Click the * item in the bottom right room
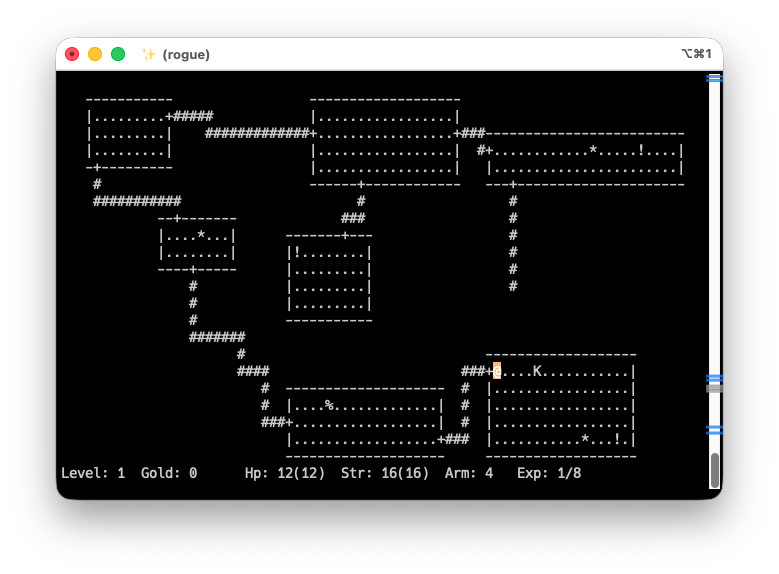The width and height of the screenshot is (779, 574). 585,438
